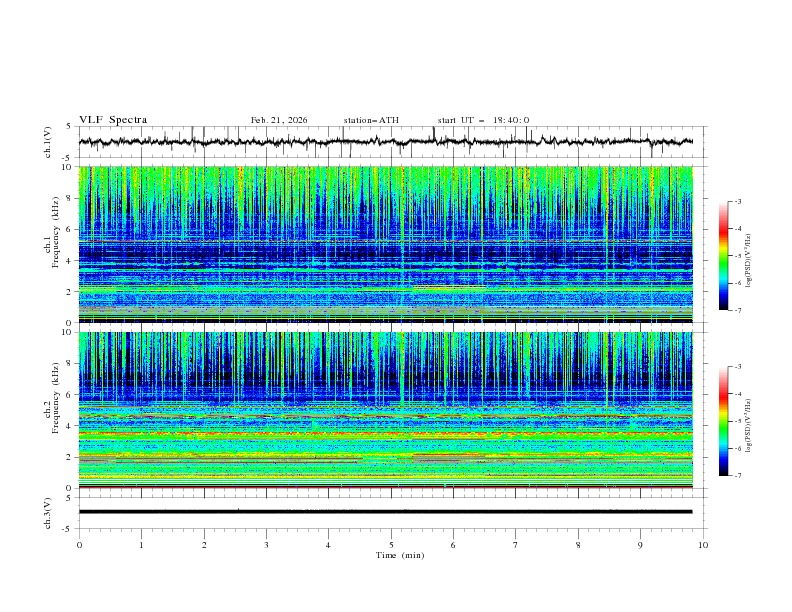Image resolution: width=792 pixels, height=612 pixels.
Task: Click the "6" kHz tick on ch.2 frequency axis
Action: [70, 394]
